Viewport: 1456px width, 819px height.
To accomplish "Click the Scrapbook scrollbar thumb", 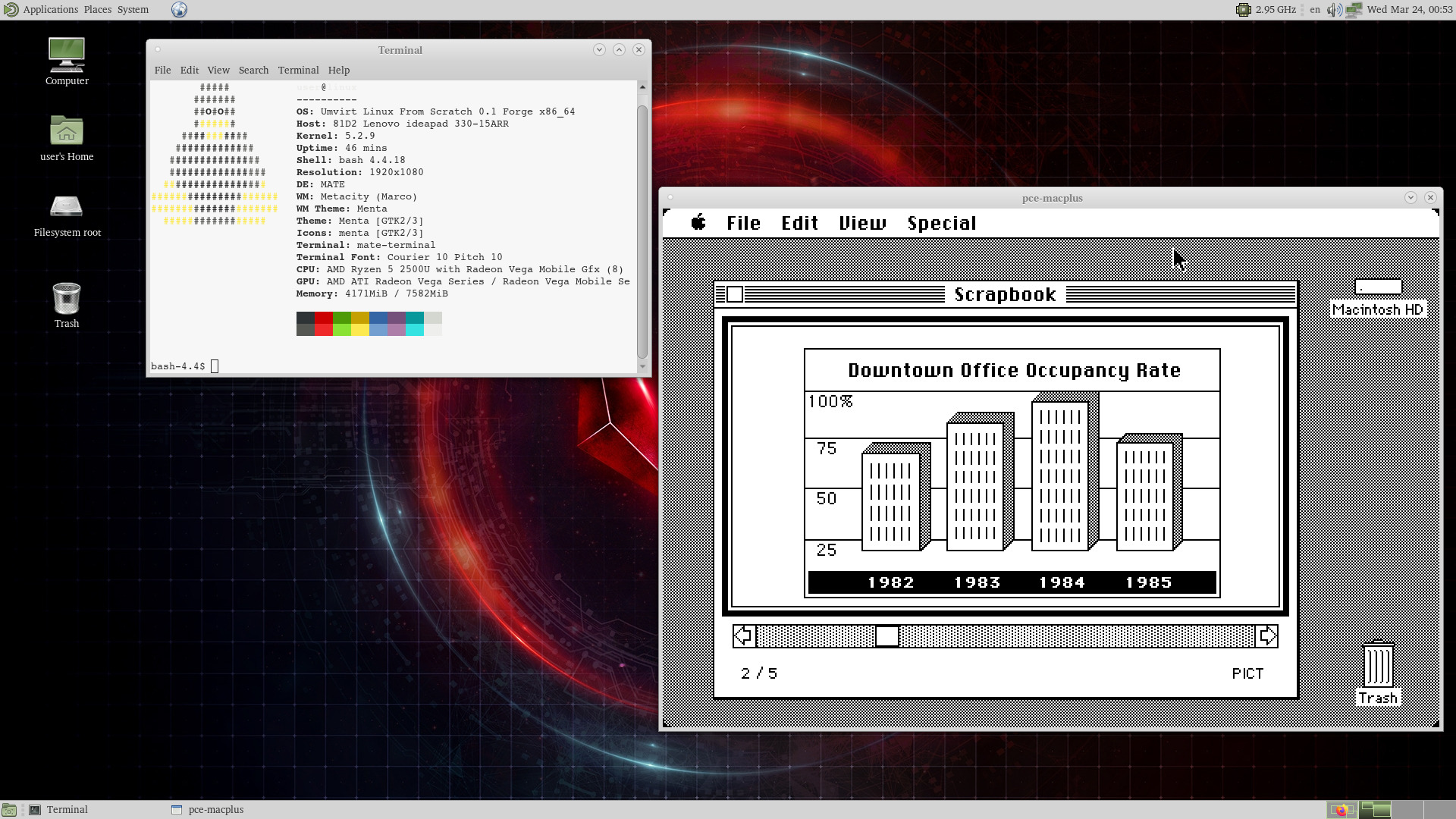I will click(886, 636).
